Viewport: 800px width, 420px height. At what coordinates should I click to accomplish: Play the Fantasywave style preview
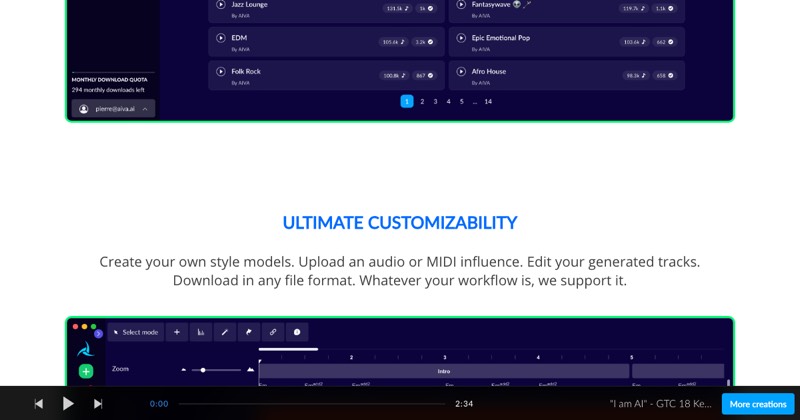461,5
